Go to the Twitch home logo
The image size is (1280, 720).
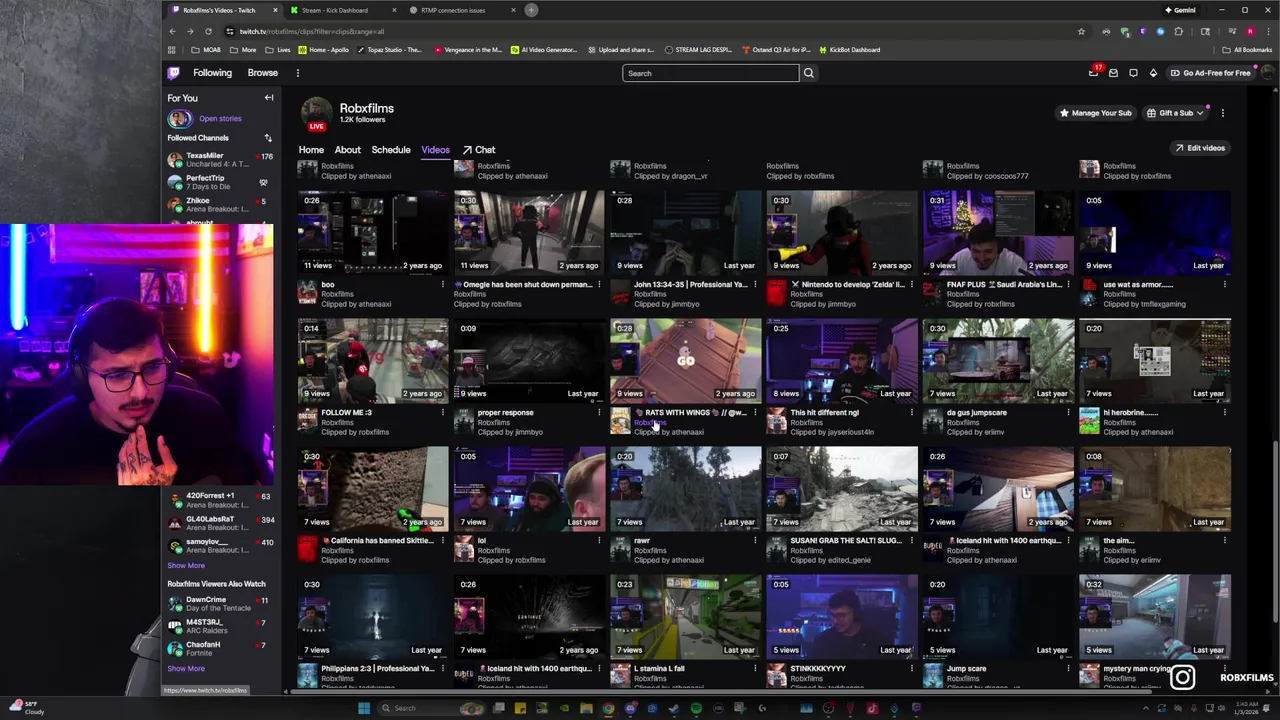(174, 73)
